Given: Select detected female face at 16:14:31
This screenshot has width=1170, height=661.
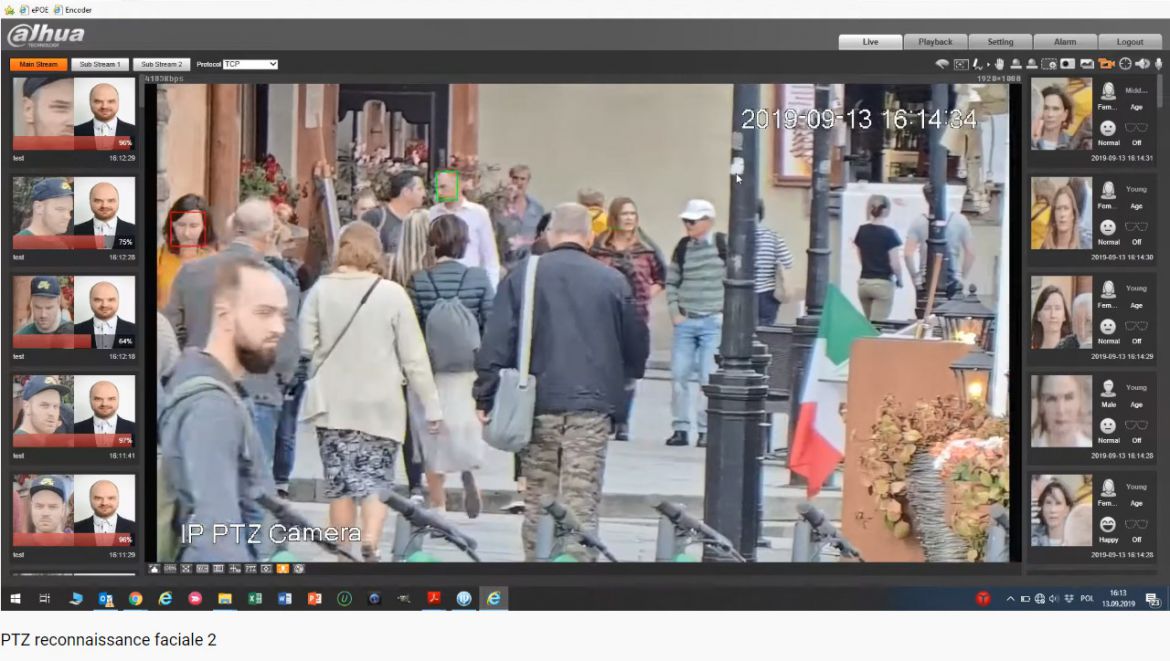Looking at the screenshot, I should click(1061, 114).
